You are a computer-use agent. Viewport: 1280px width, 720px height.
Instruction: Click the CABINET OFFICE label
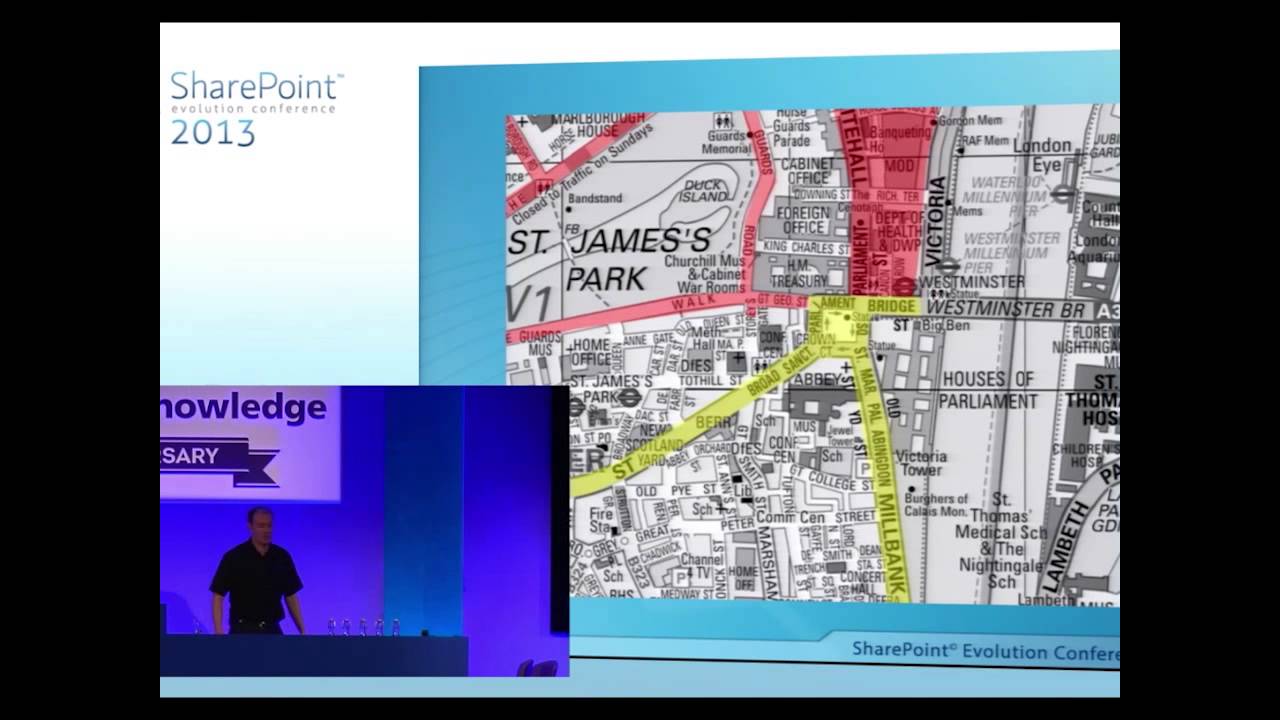[807, 170]
